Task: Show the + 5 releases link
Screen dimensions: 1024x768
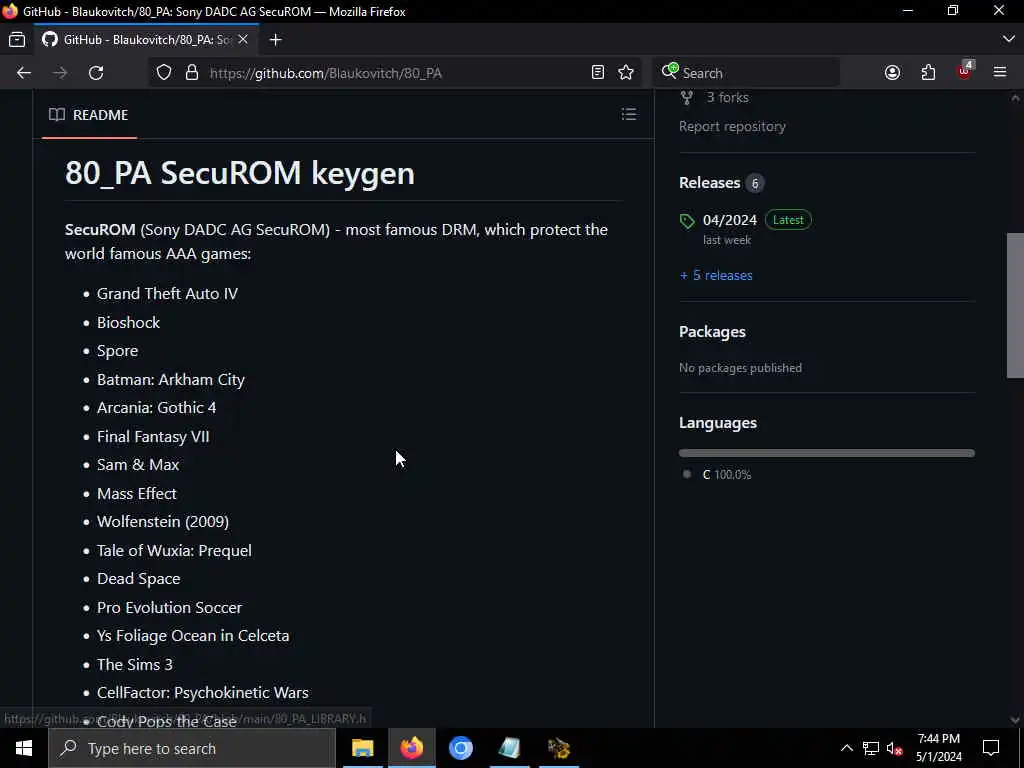Action: tap(716, 276)
